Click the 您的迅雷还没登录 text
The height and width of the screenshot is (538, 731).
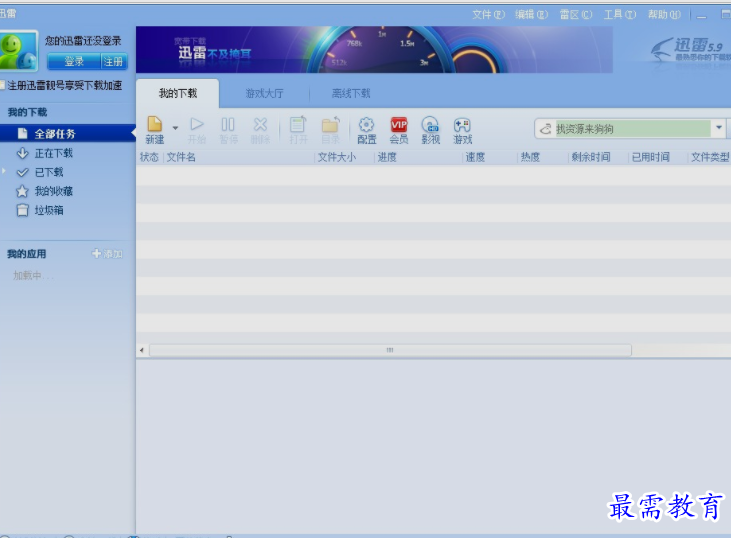point(83,41)
